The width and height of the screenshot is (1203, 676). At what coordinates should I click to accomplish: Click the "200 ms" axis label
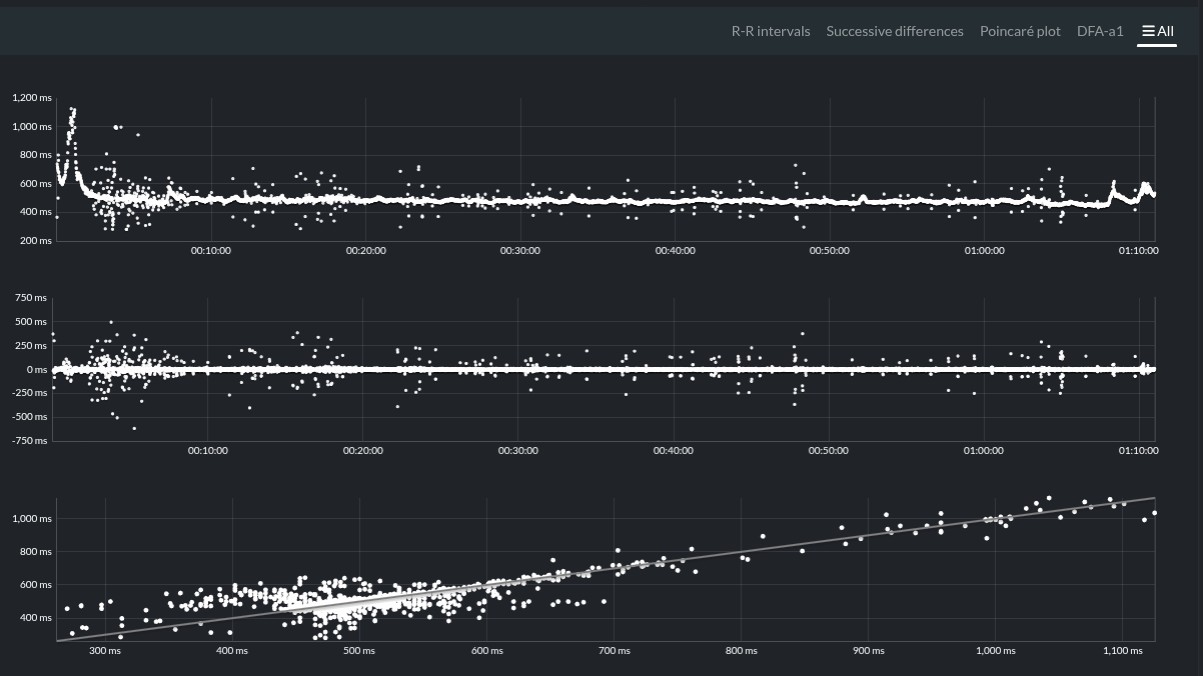pos(36,241)
